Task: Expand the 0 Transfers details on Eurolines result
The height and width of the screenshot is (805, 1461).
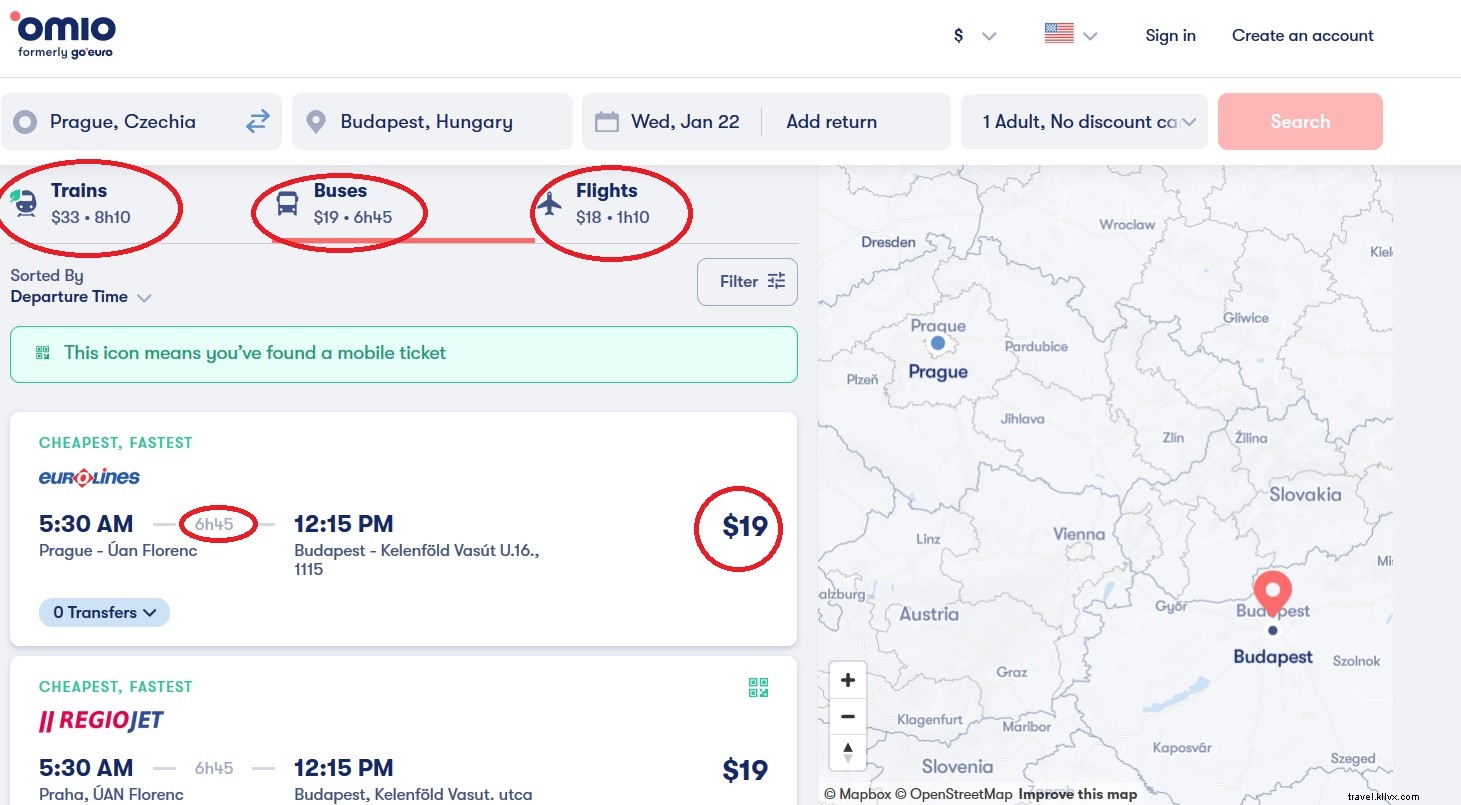Action: tap(103, 612)
